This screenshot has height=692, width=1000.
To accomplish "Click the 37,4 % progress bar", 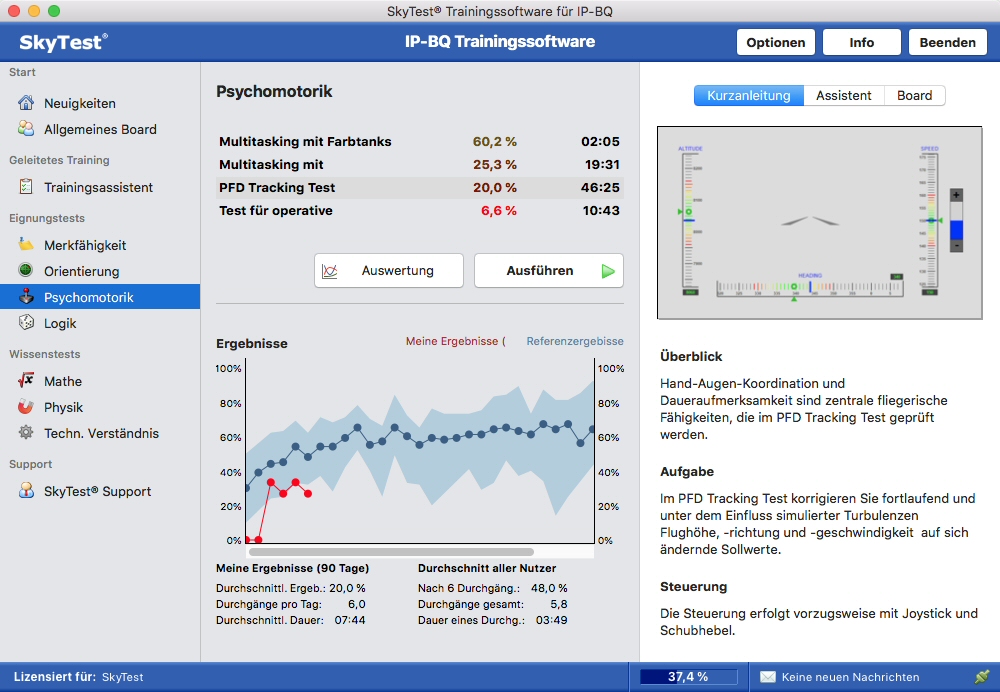I will [688, 677].
